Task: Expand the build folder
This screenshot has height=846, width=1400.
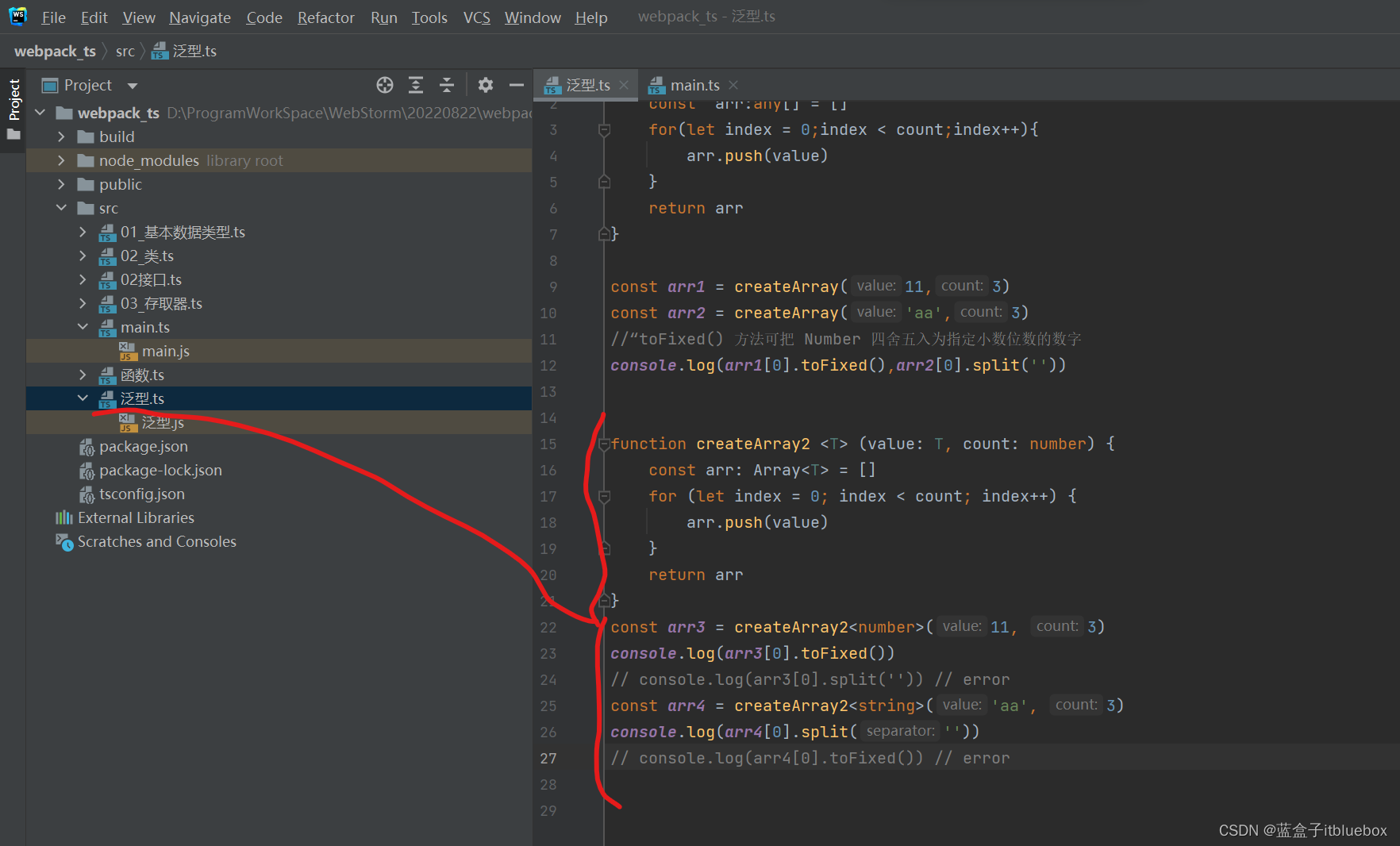Action: [61, 137]
